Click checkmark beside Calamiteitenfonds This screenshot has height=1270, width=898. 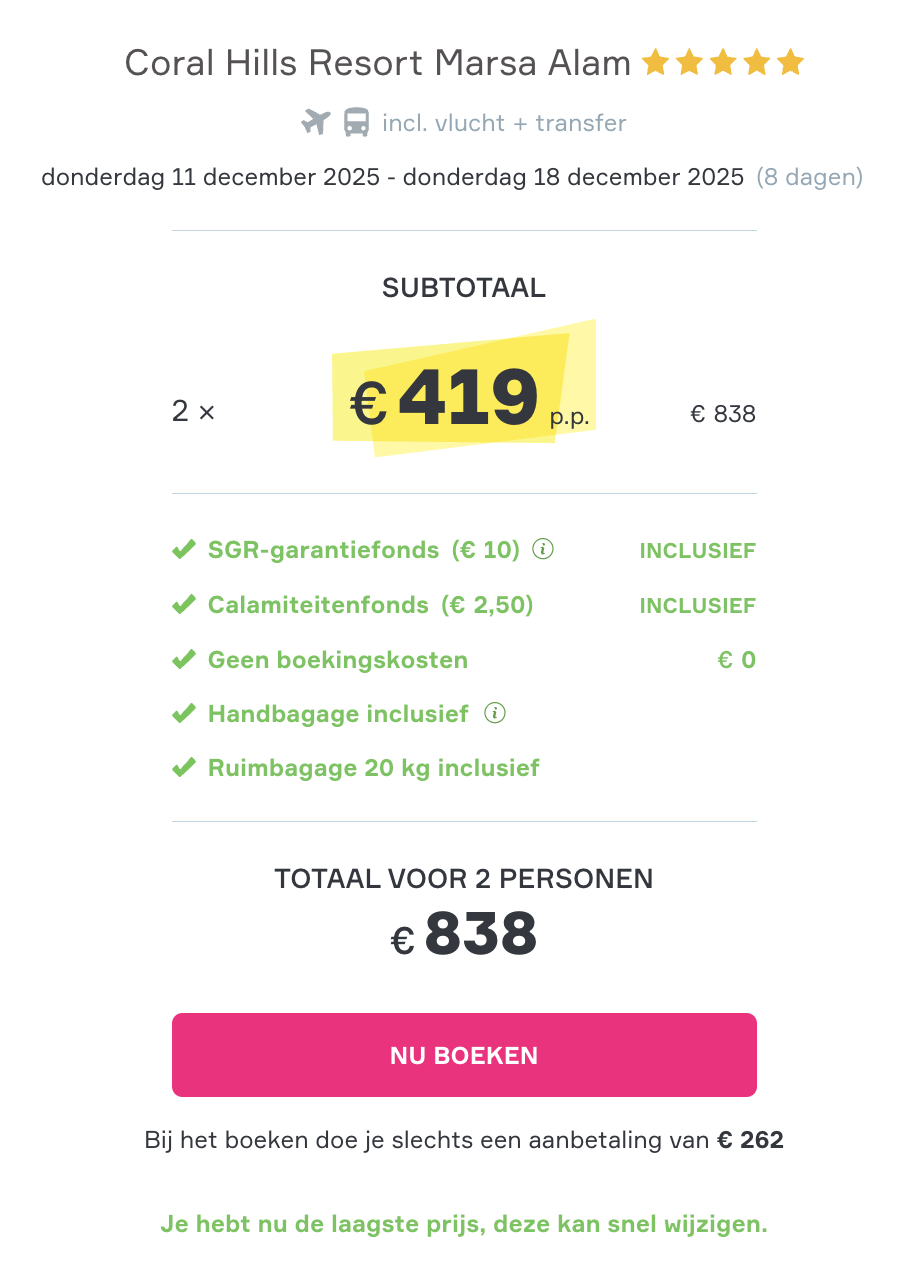183,605
